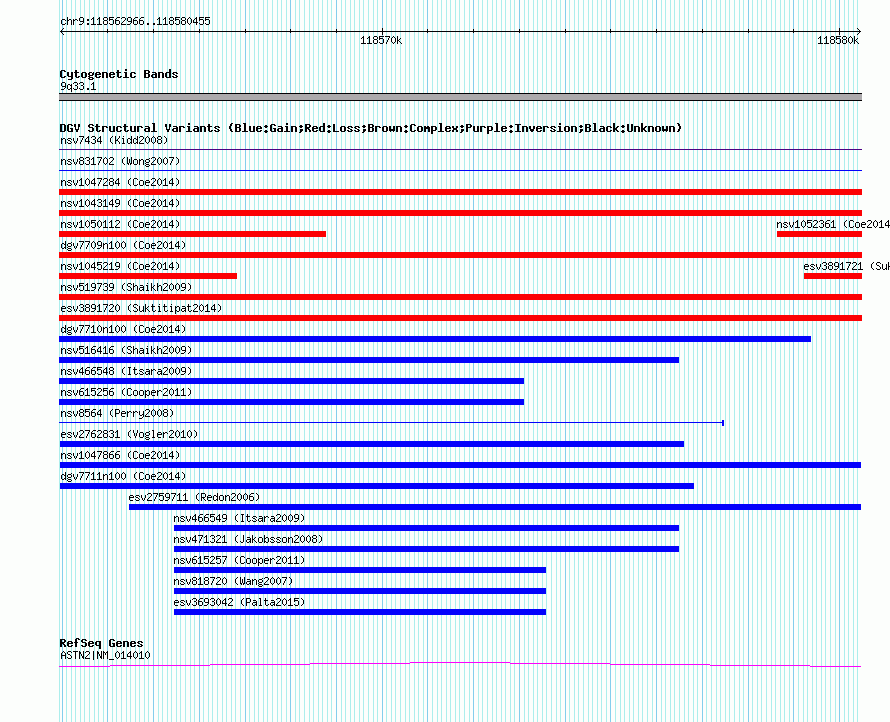Image resolution: width=890 pixels, height=722 pixels.
Task: Select the nsv8564 (Perry2008) label
Action: pos(117,413)
